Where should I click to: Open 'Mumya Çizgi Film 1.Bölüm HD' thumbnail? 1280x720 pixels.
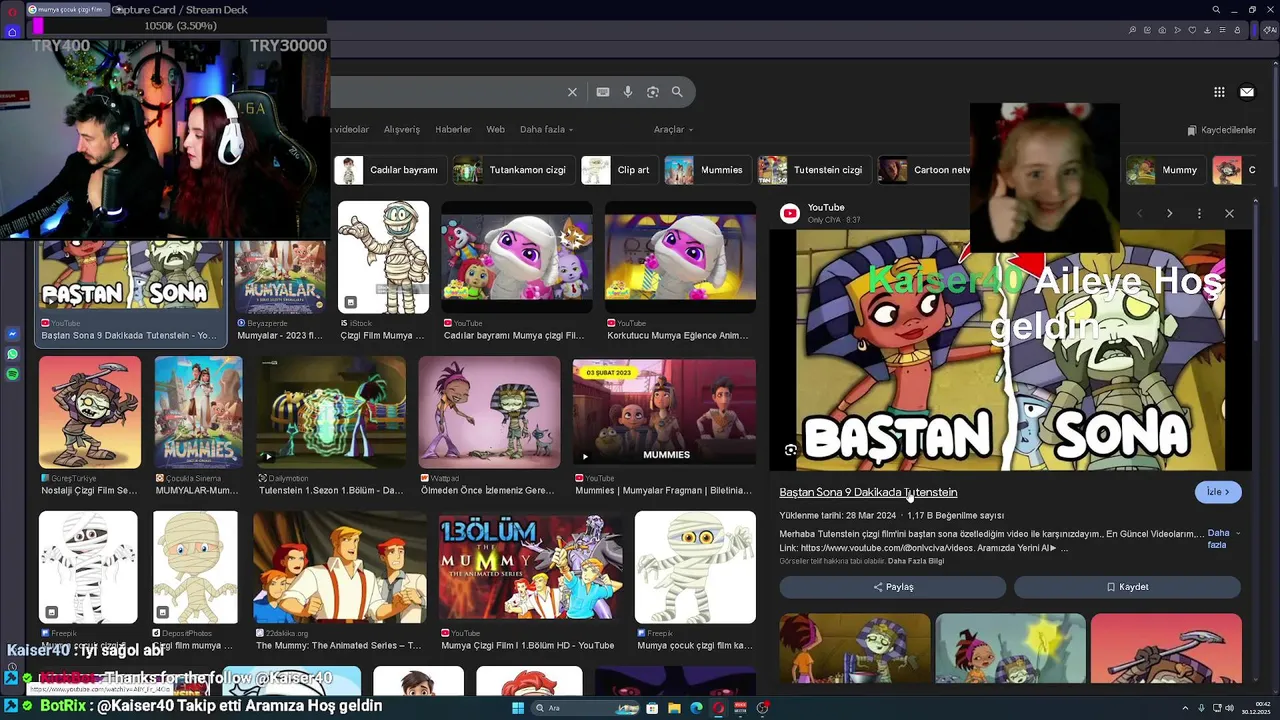(531, 567)
